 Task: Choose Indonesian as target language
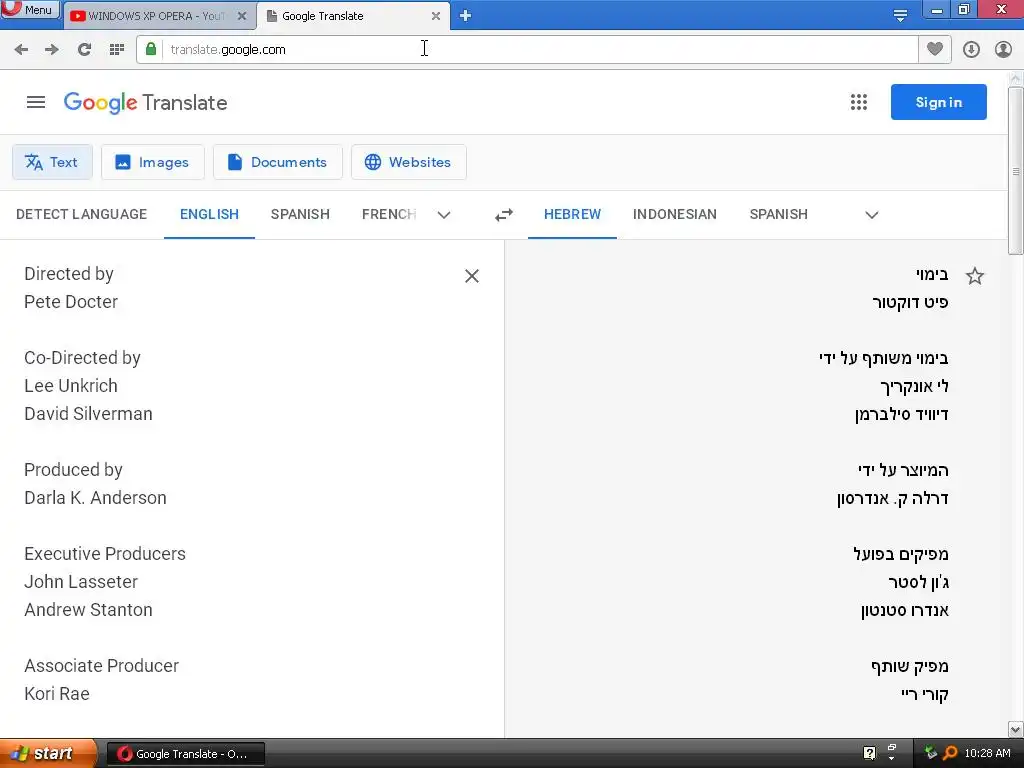coord(675,214)
